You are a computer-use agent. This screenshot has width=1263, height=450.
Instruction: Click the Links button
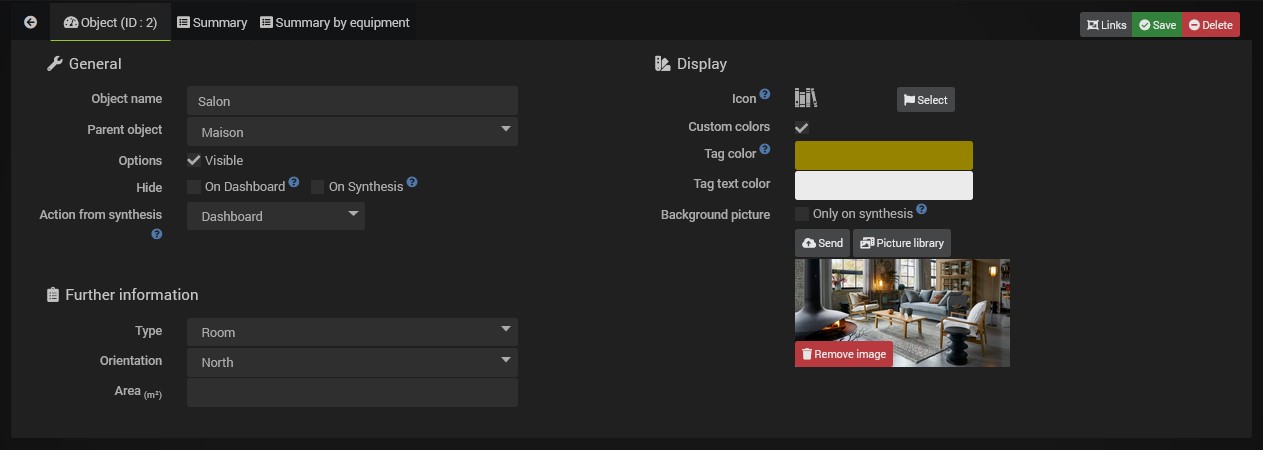point(1106,25)
